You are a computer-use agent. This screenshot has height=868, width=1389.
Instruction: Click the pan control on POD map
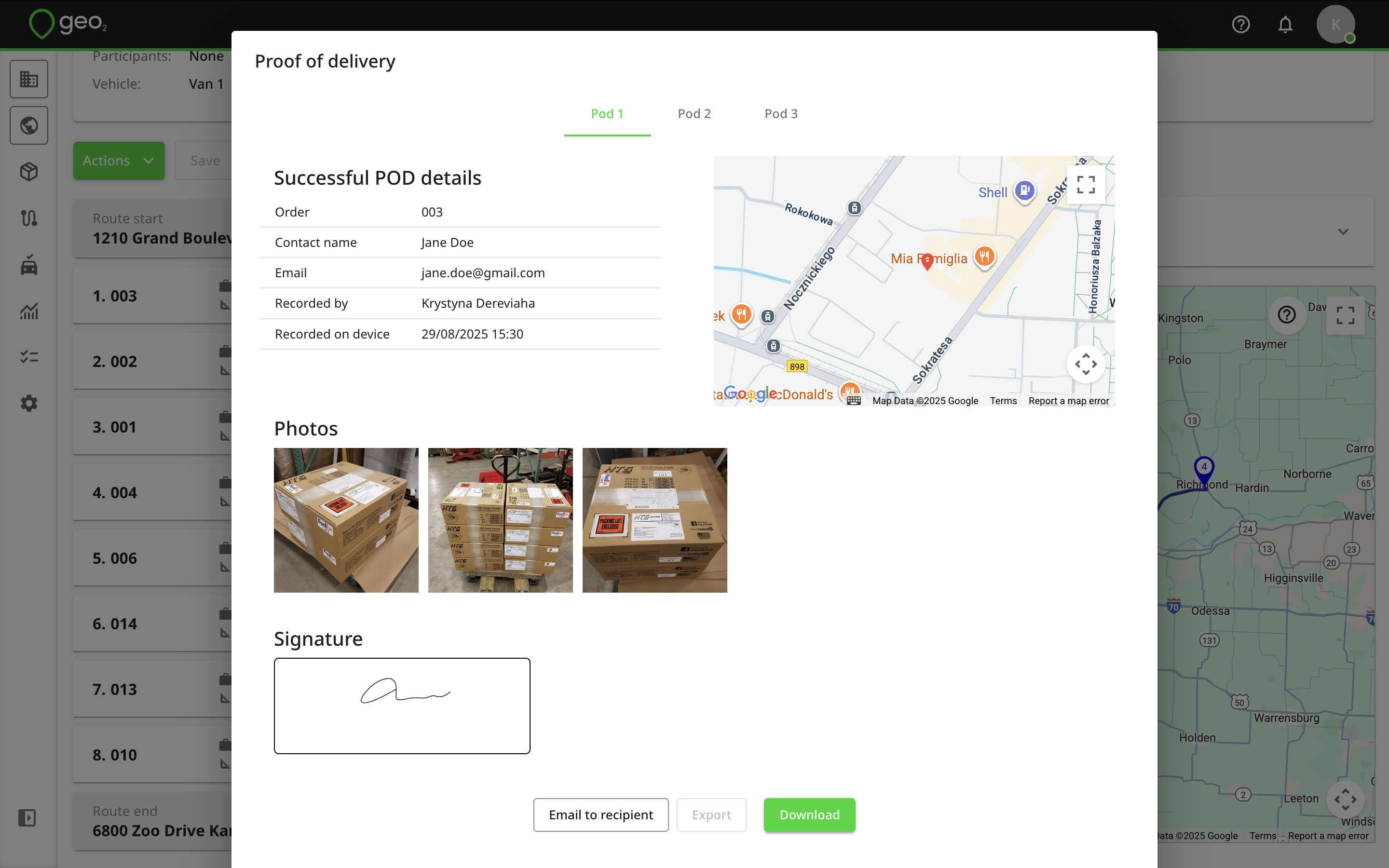1086,364
